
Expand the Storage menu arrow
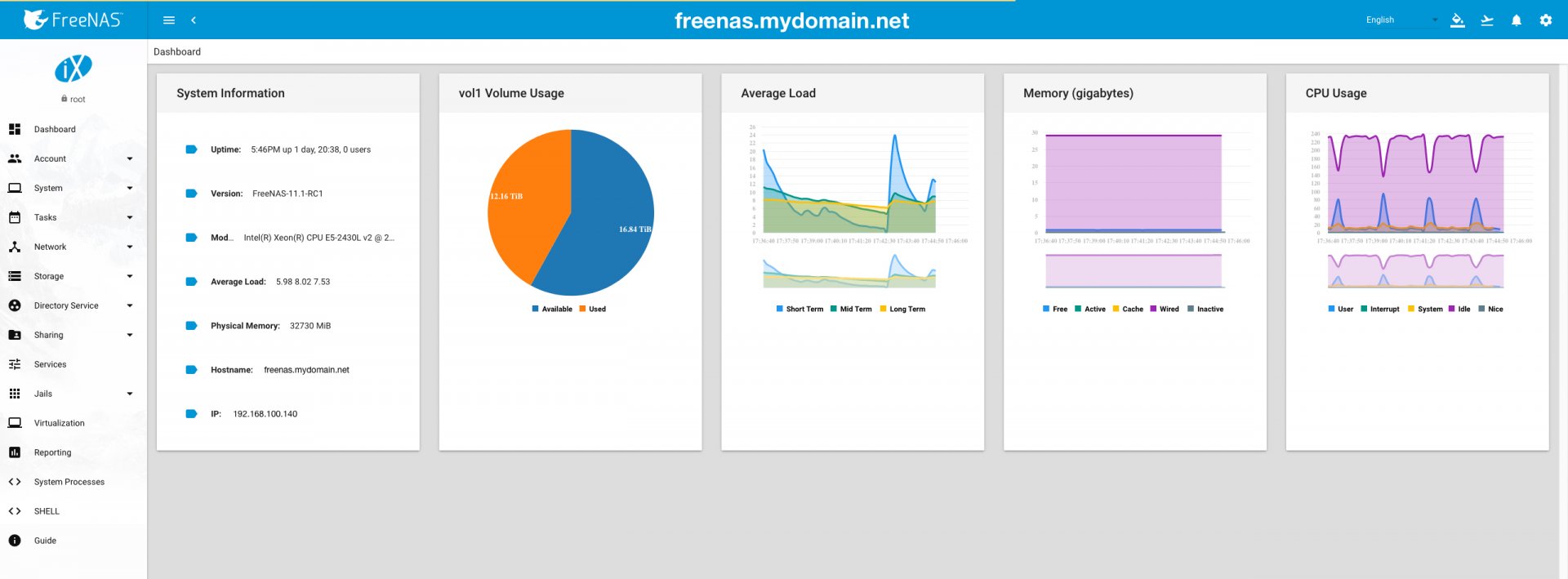click(x=130, y=276)
